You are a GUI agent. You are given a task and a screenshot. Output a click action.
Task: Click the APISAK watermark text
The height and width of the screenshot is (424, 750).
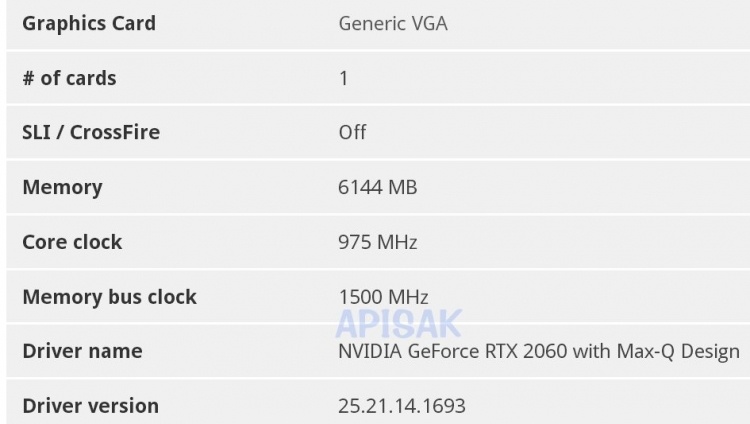398,322
